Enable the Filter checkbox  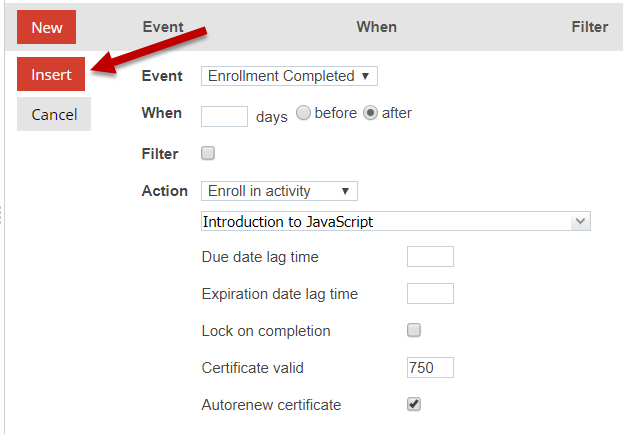208,154
